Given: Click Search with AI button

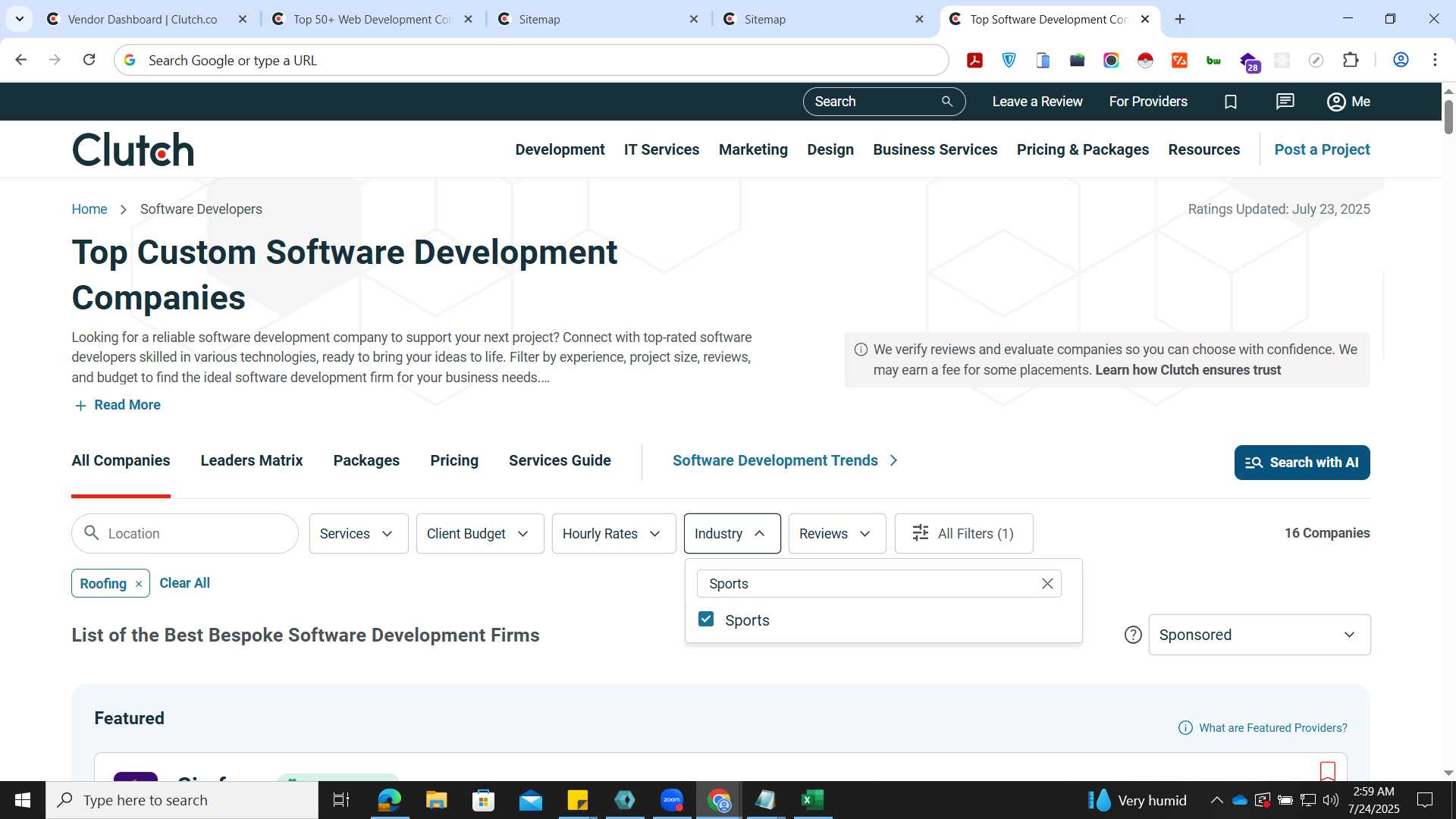Looking at the screenshot, I should click(1302, 463).
